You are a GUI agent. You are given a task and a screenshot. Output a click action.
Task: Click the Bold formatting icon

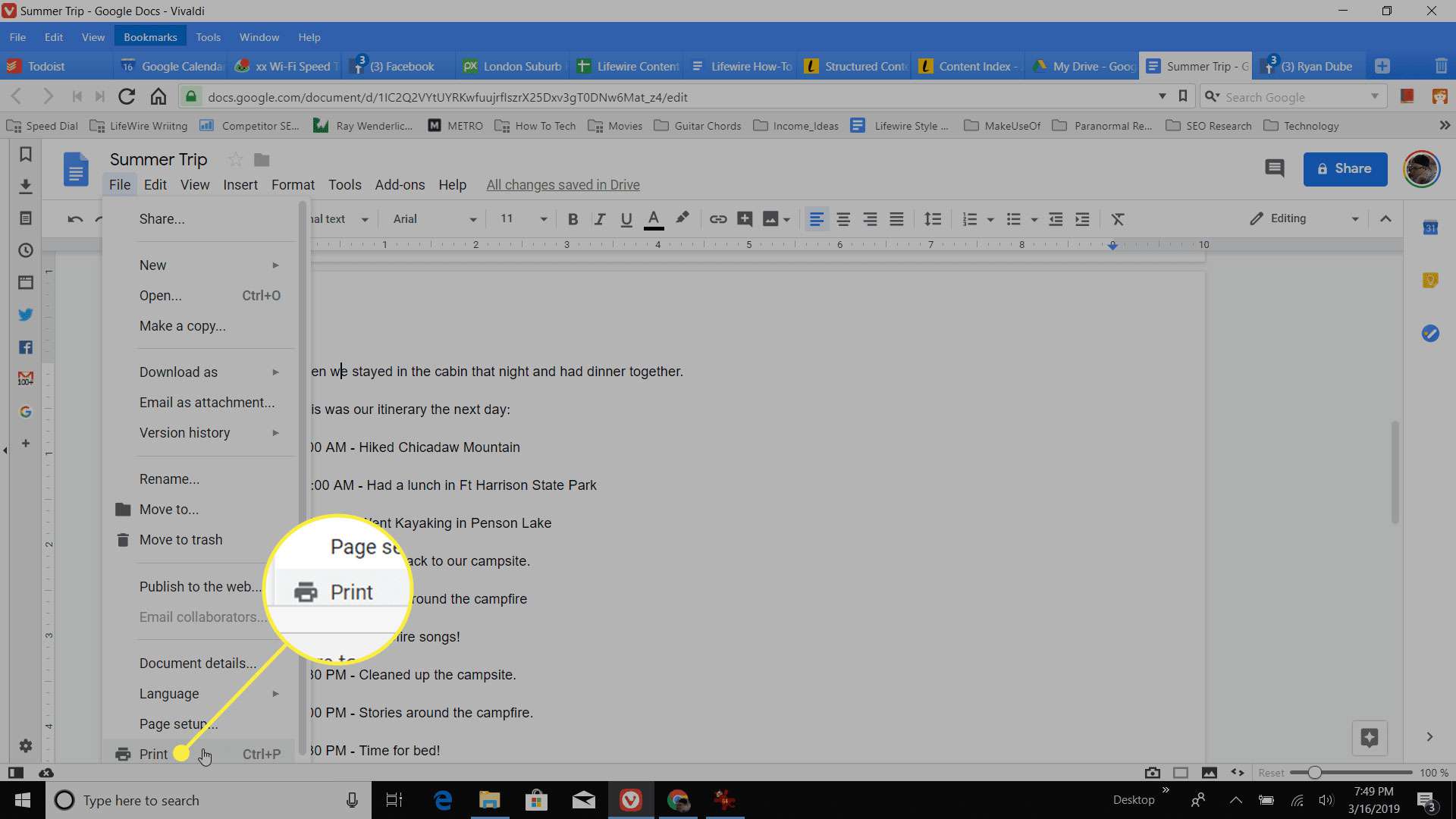[572, 219]
